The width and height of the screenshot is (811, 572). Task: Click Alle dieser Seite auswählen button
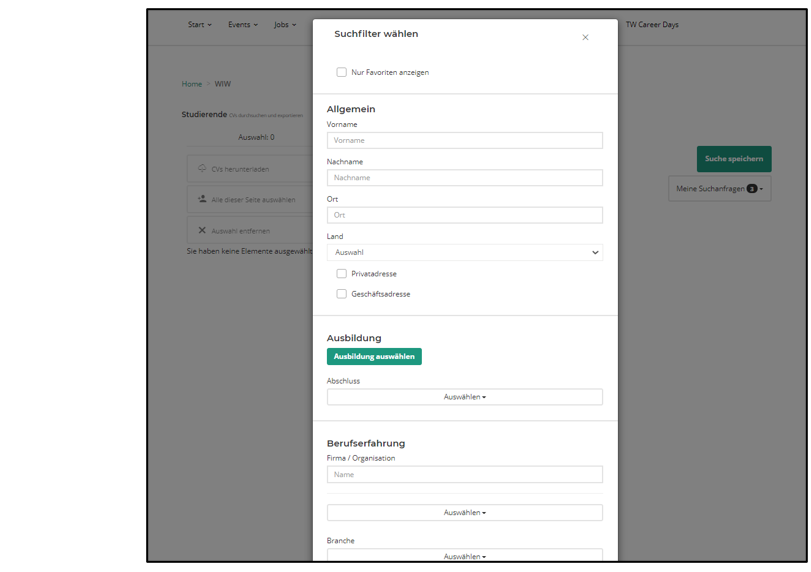tap(250, 200)
